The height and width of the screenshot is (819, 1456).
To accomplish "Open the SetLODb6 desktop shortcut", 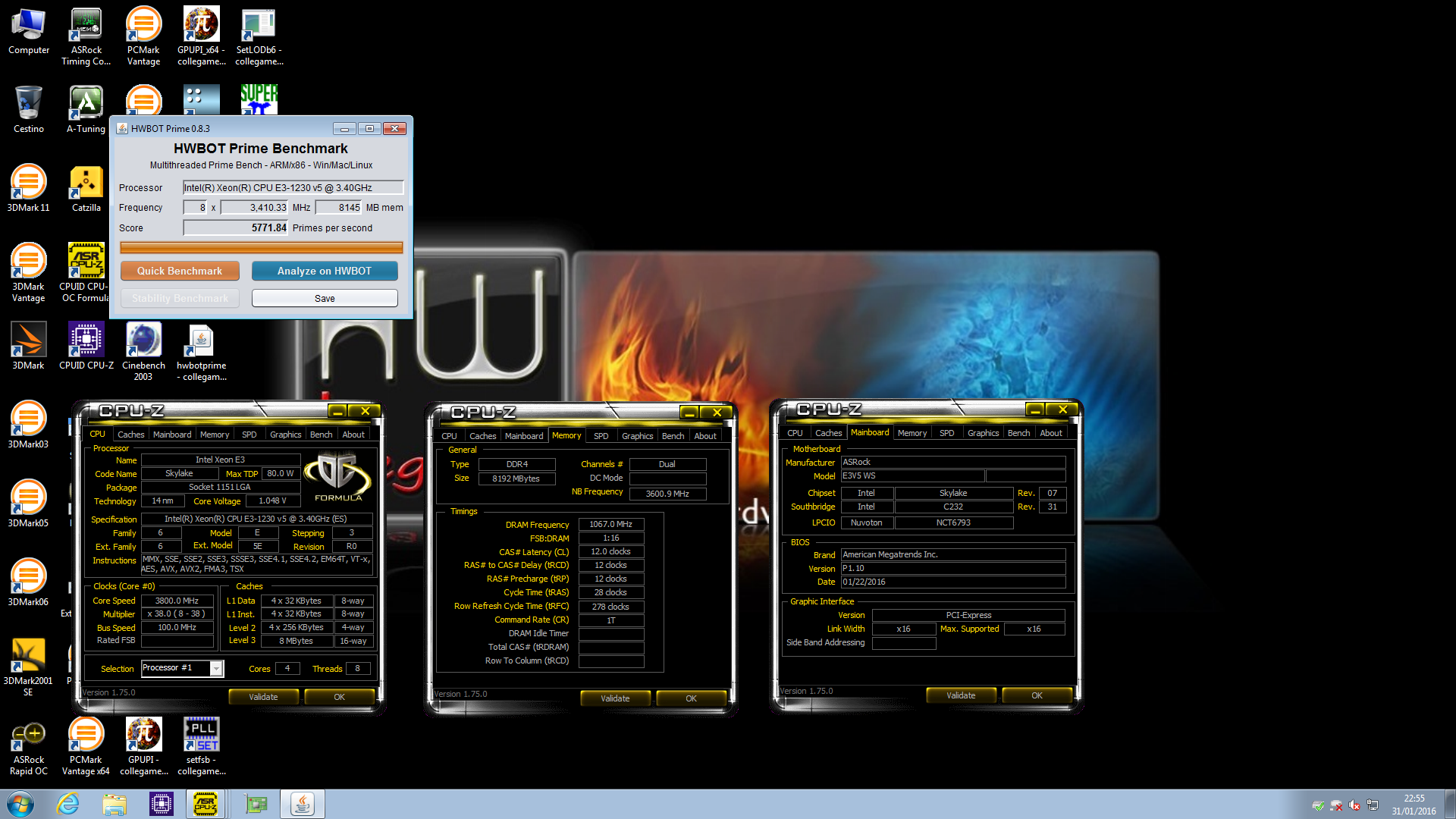I will [x=259, y=36].
